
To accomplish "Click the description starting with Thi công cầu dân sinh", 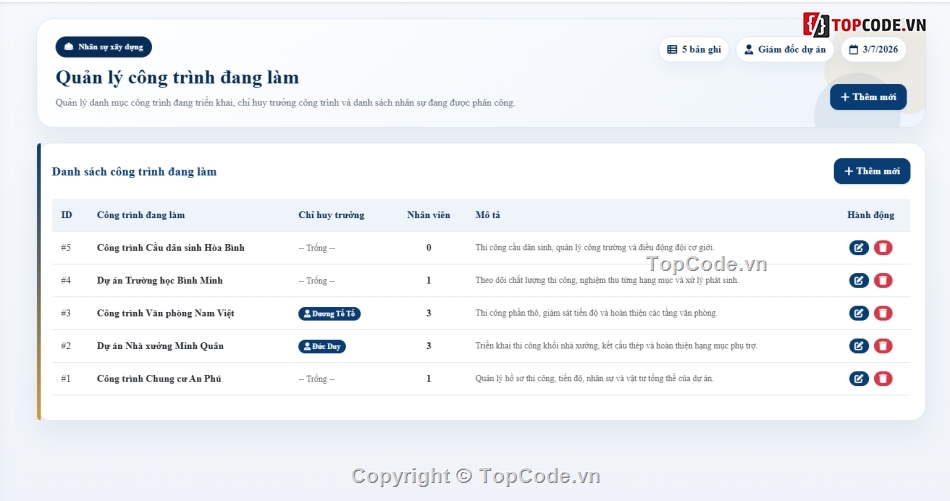I will pos(594,248).
